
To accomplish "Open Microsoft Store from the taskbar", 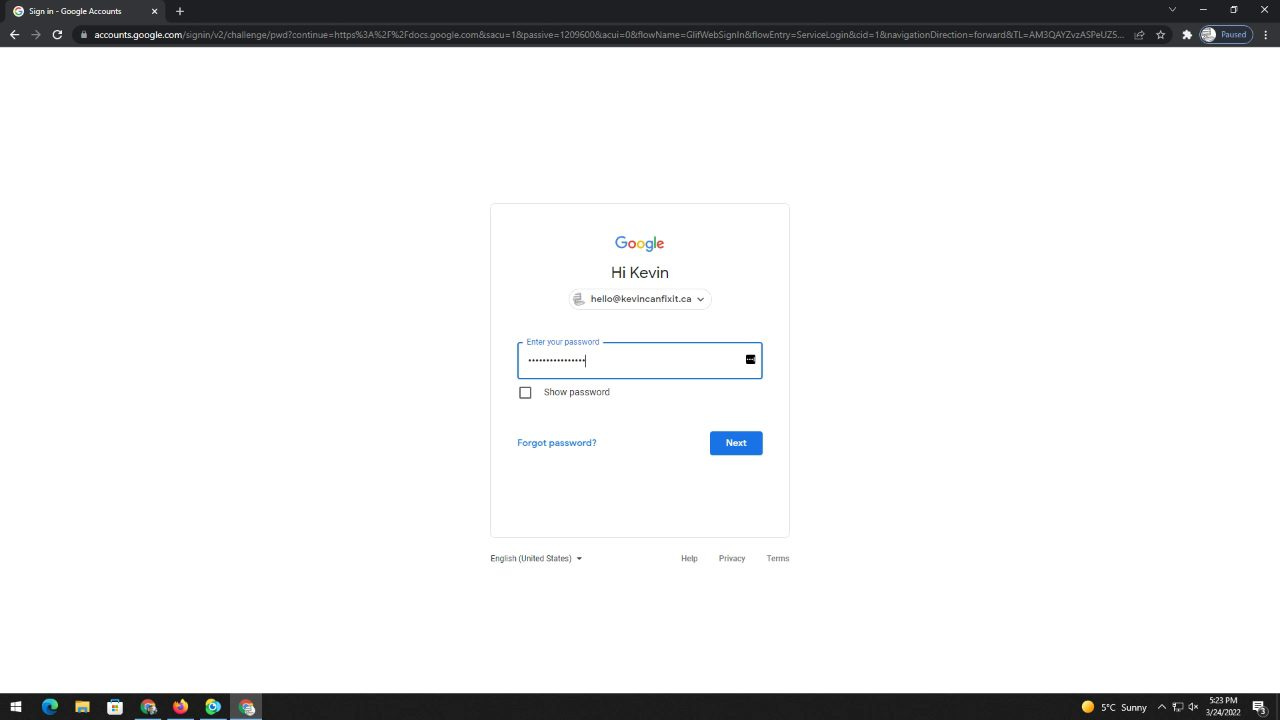I will (115, 707).
